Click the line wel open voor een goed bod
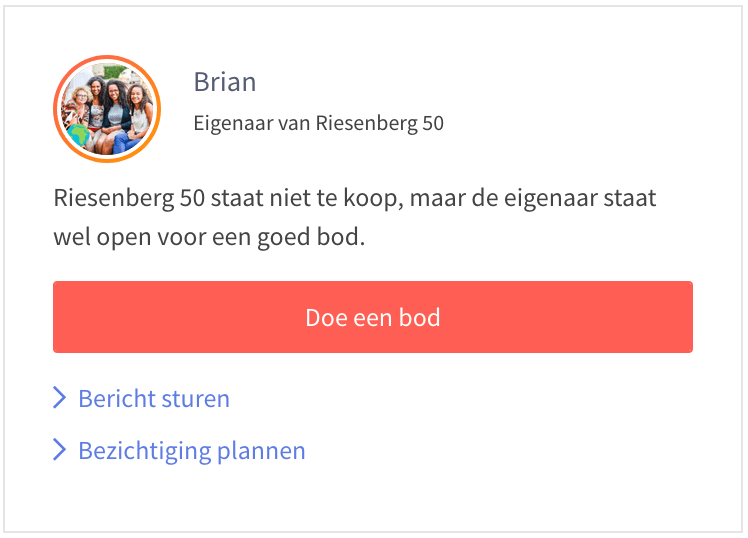Viewport: 748px width, 538px height. click(209, 240)
